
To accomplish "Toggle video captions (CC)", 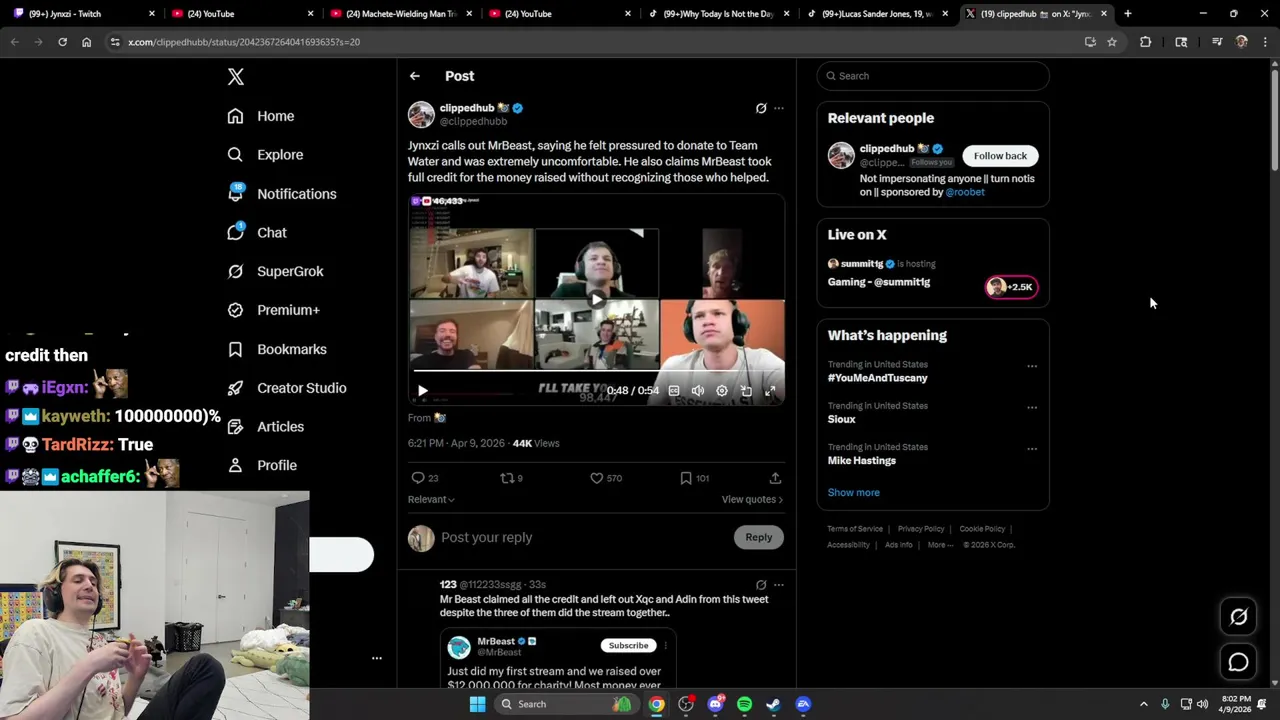I will coord(674,391).
